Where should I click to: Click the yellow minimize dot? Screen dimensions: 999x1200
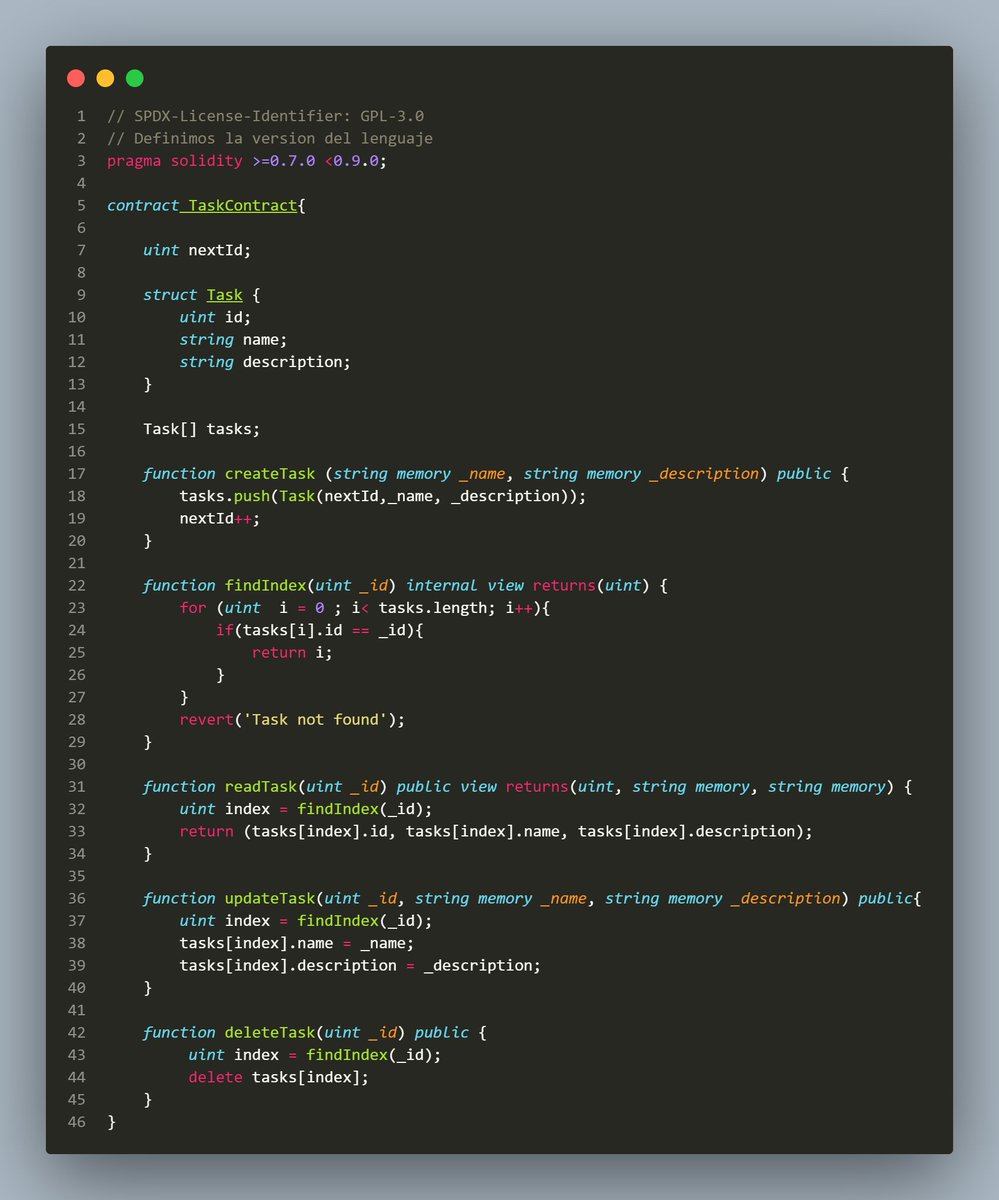pos(105,78)
